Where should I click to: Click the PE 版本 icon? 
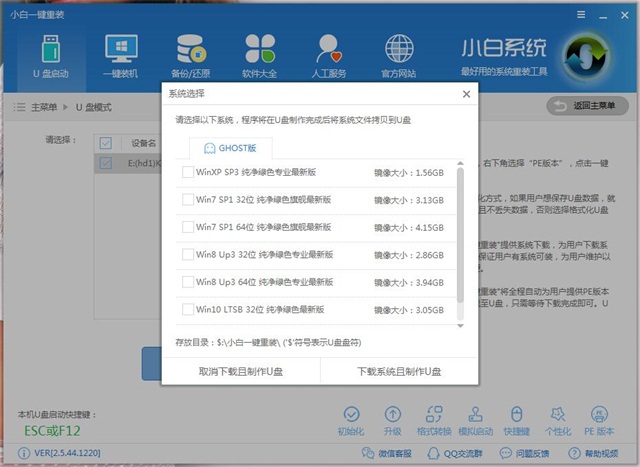click(x=599, y=414)
